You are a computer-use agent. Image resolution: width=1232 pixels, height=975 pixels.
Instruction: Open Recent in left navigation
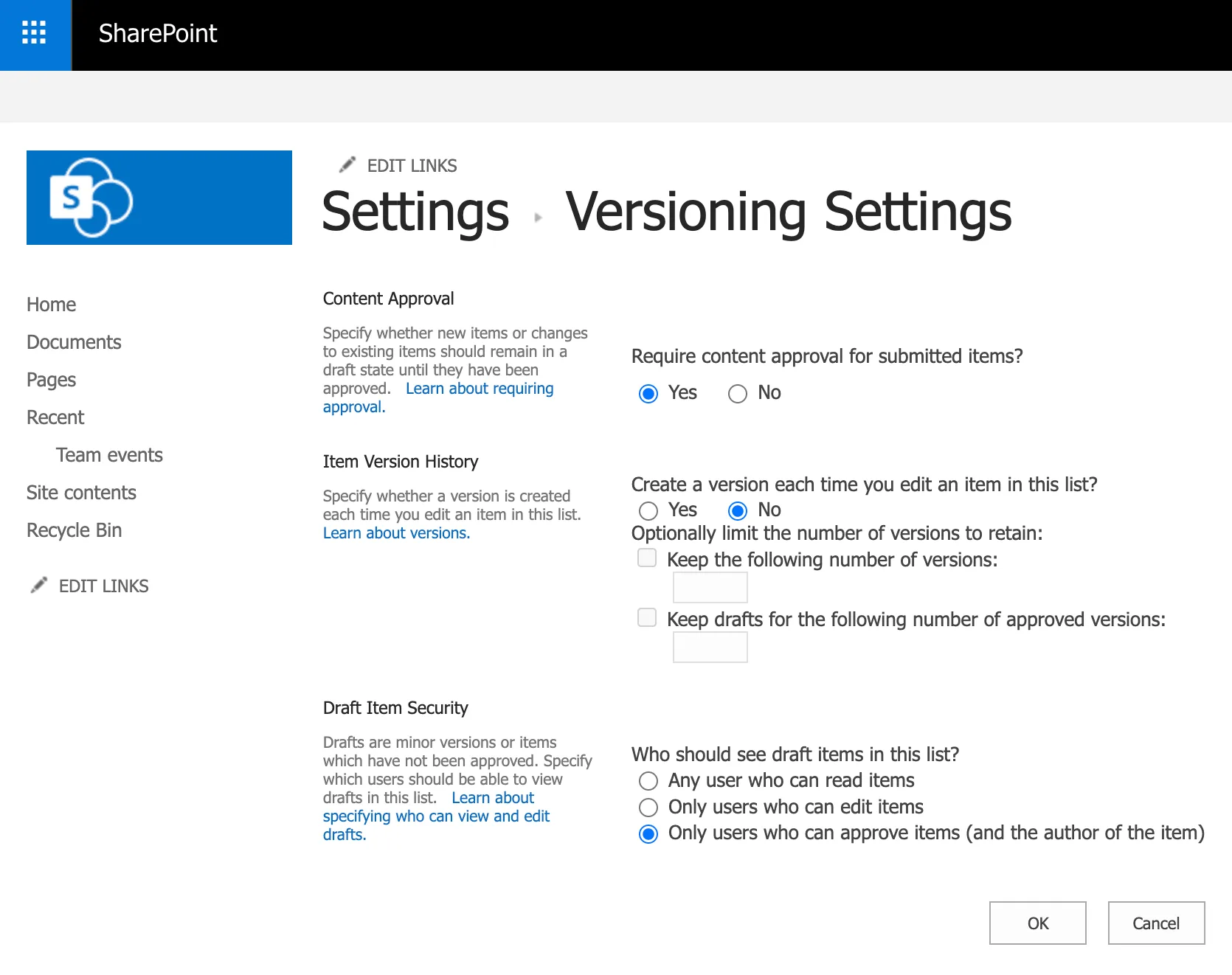coord(55,417)
